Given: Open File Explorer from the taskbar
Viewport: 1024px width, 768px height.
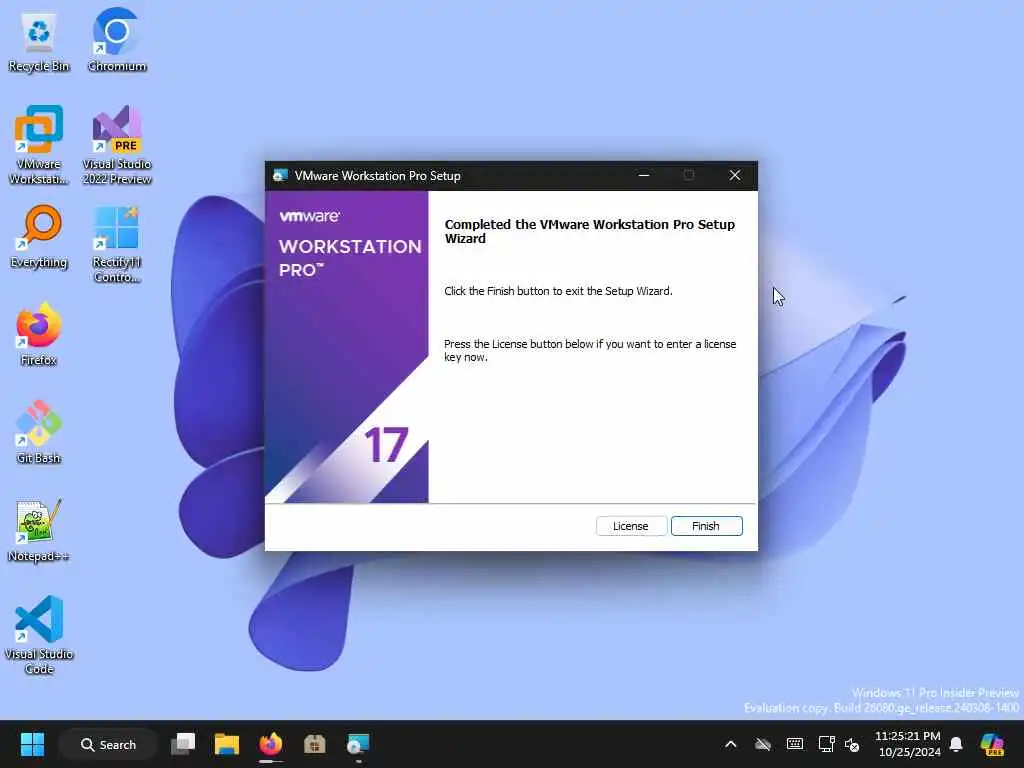Looking at the screenshot, I should (x=227, y=744).
